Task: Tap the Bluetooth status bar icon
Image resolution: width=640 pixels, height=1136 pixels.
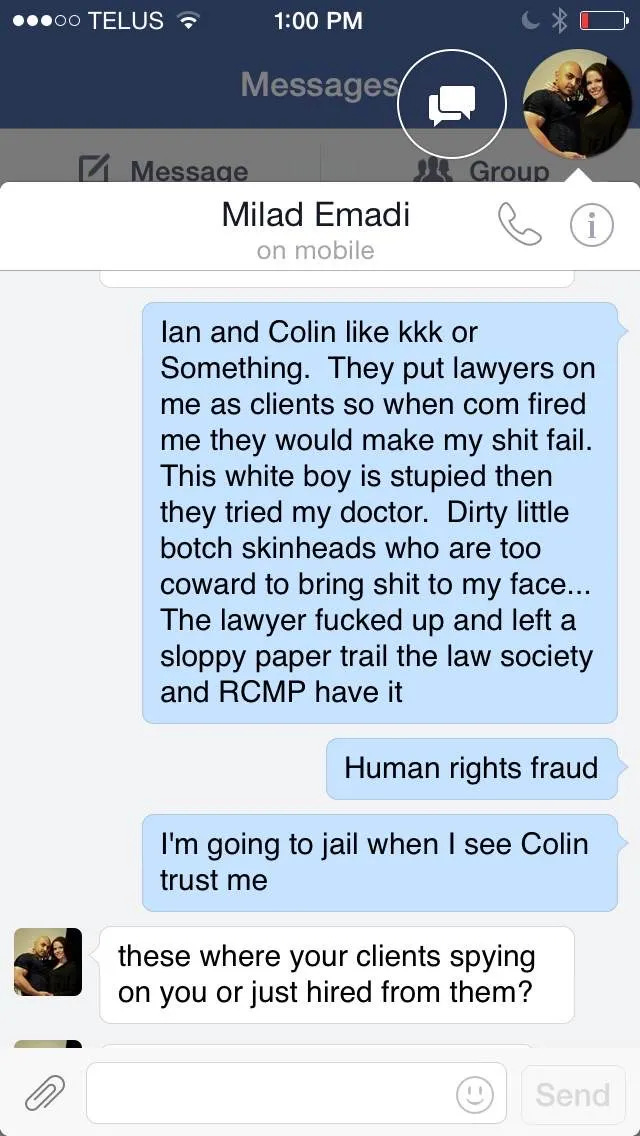Action: pos(560,21)
